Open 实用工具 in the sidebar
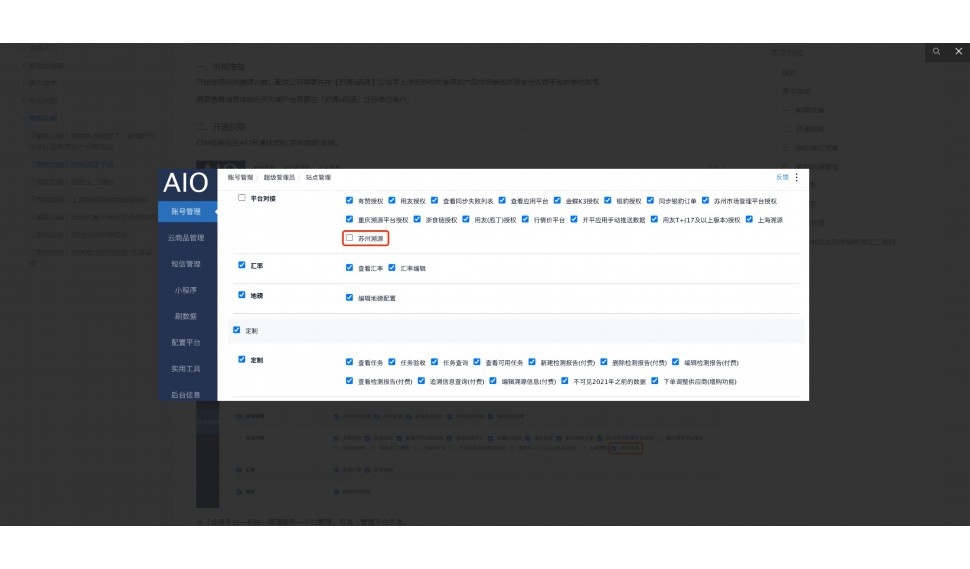Viewport: 970px width, 569px height. pyautogui.click(x=186, y=369)
